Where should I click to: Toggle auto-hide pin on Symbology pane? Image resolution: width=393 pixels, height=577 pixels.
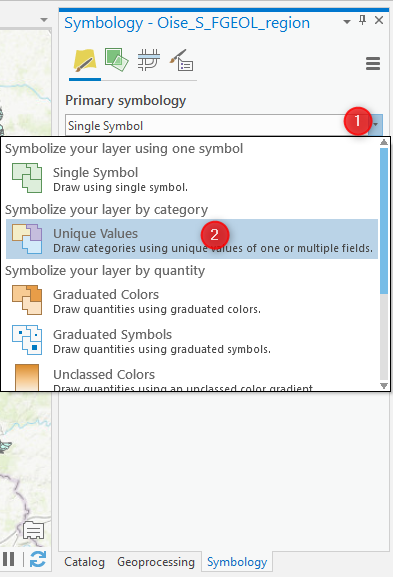click(362, 21)
